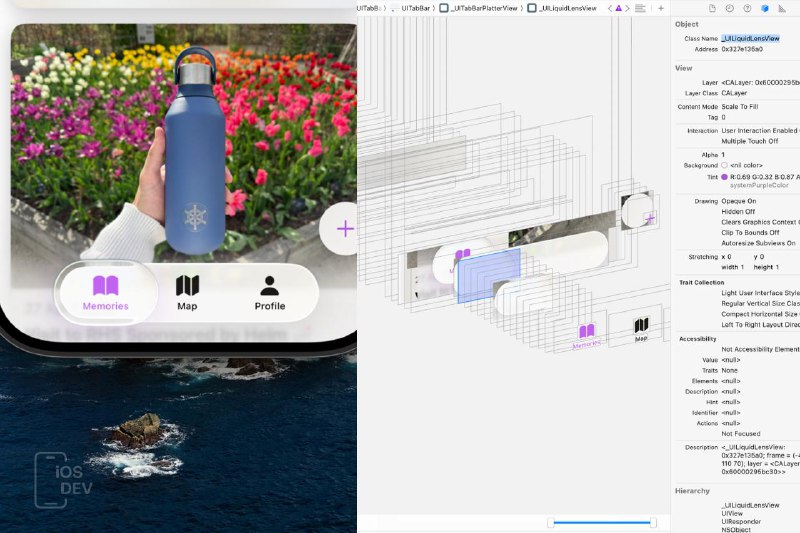Click the Not Accessibility Element text
This screenshot has width=800, height=533.
tap(760, 349)
